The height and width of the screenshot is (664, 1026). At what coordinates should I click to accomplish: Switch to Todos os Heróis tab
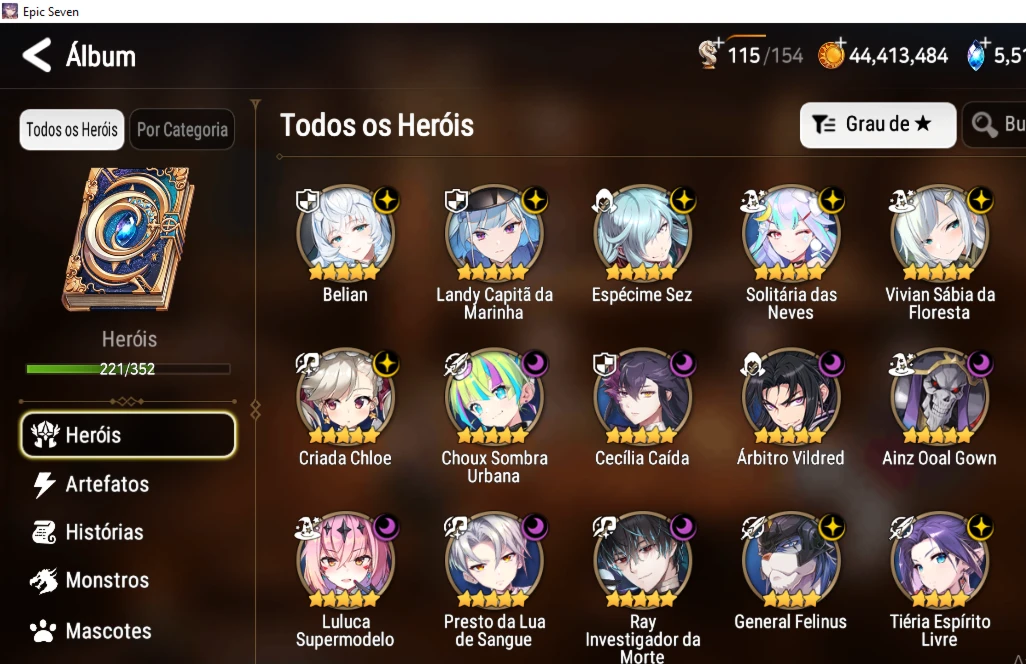click(72, 130)
